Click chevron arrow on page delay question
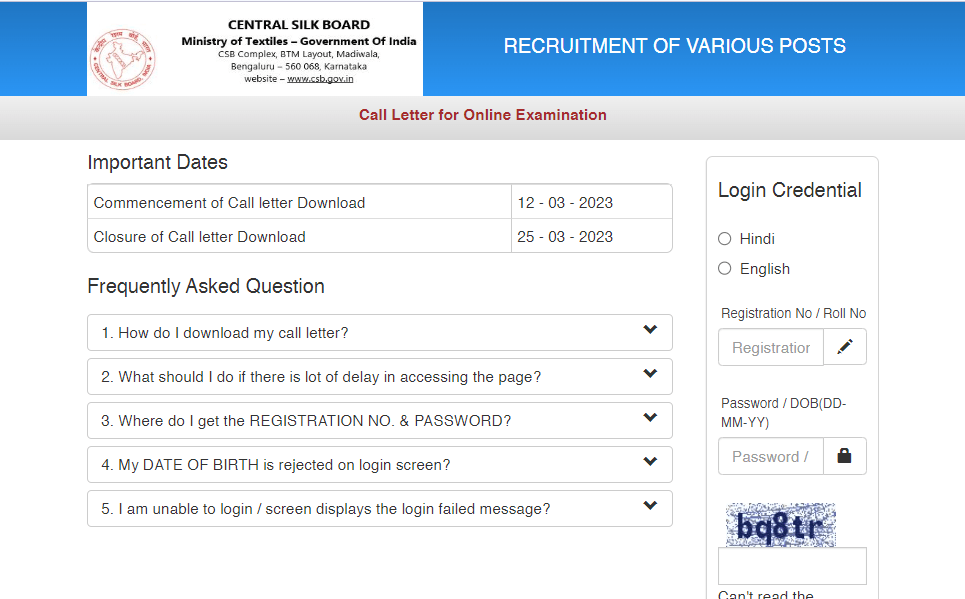 pos(650,374)
